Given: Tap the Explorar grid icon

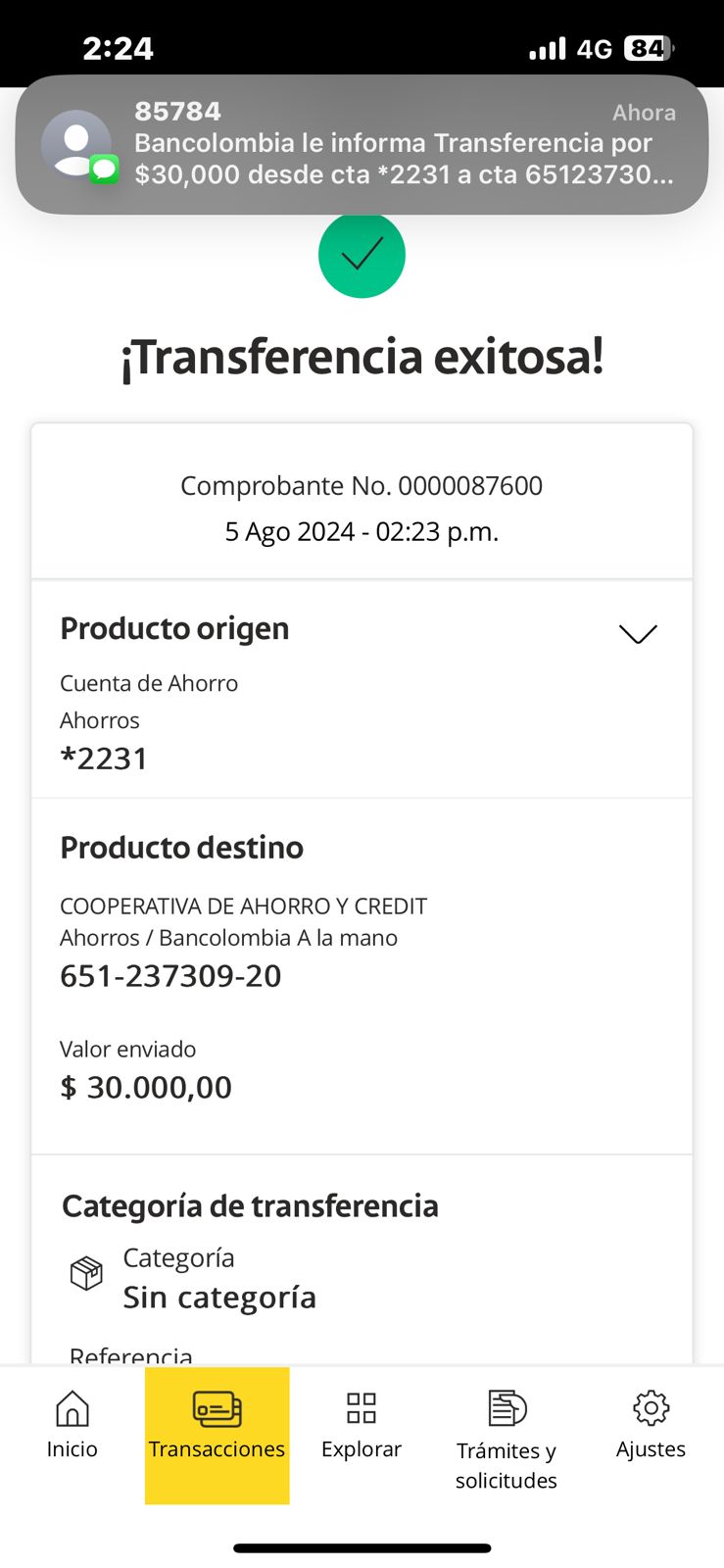Looking at the screenshot, I should pyautogui.click(x=362, y=1408).
